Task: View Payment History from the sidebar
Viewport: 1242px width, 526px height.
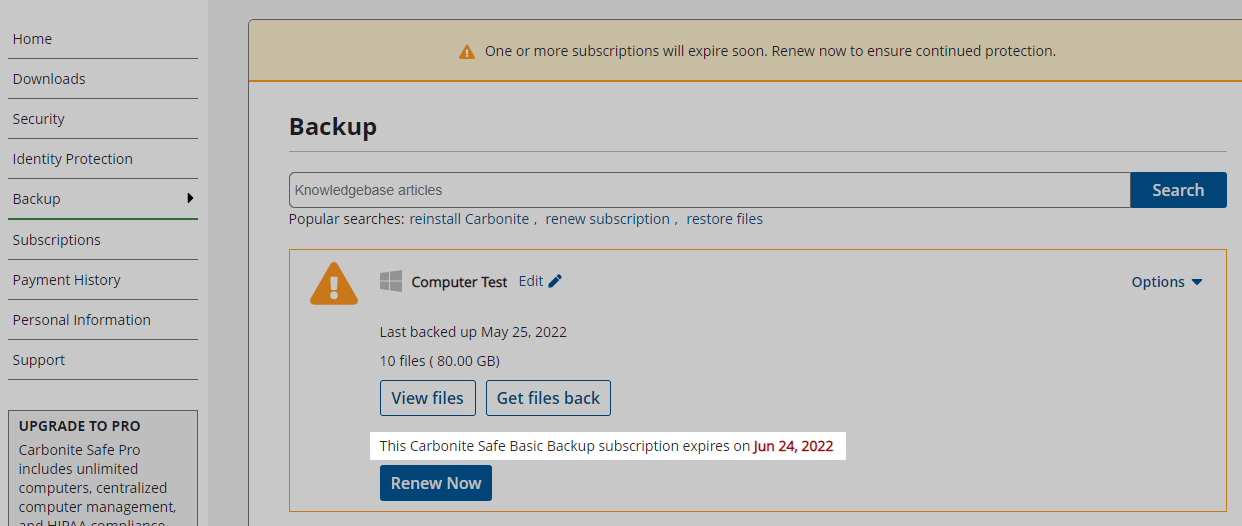Action: click(67, 280)
